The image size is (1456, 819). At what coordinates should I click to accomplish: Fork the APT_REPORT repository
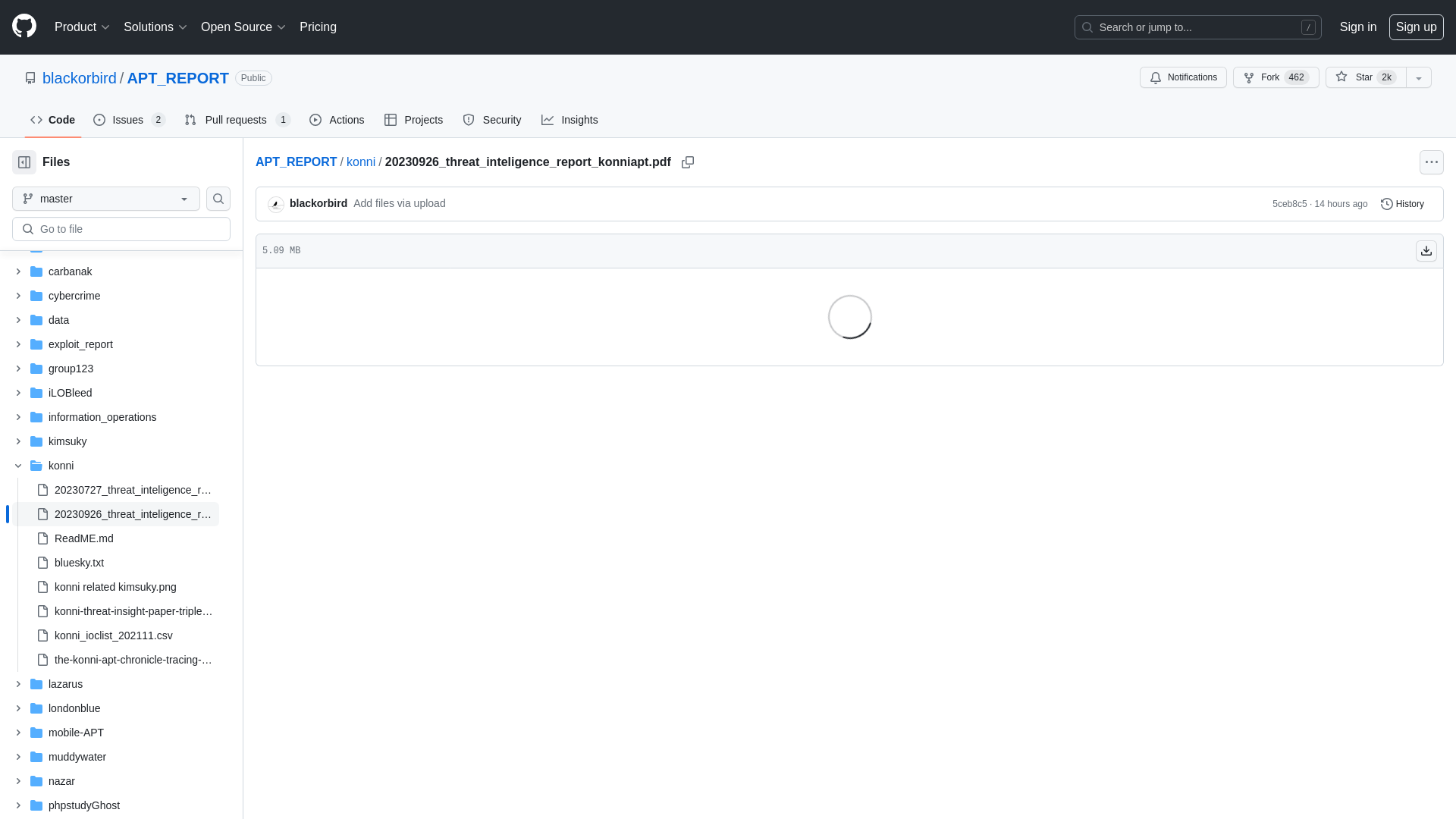tap(1276, 77)
